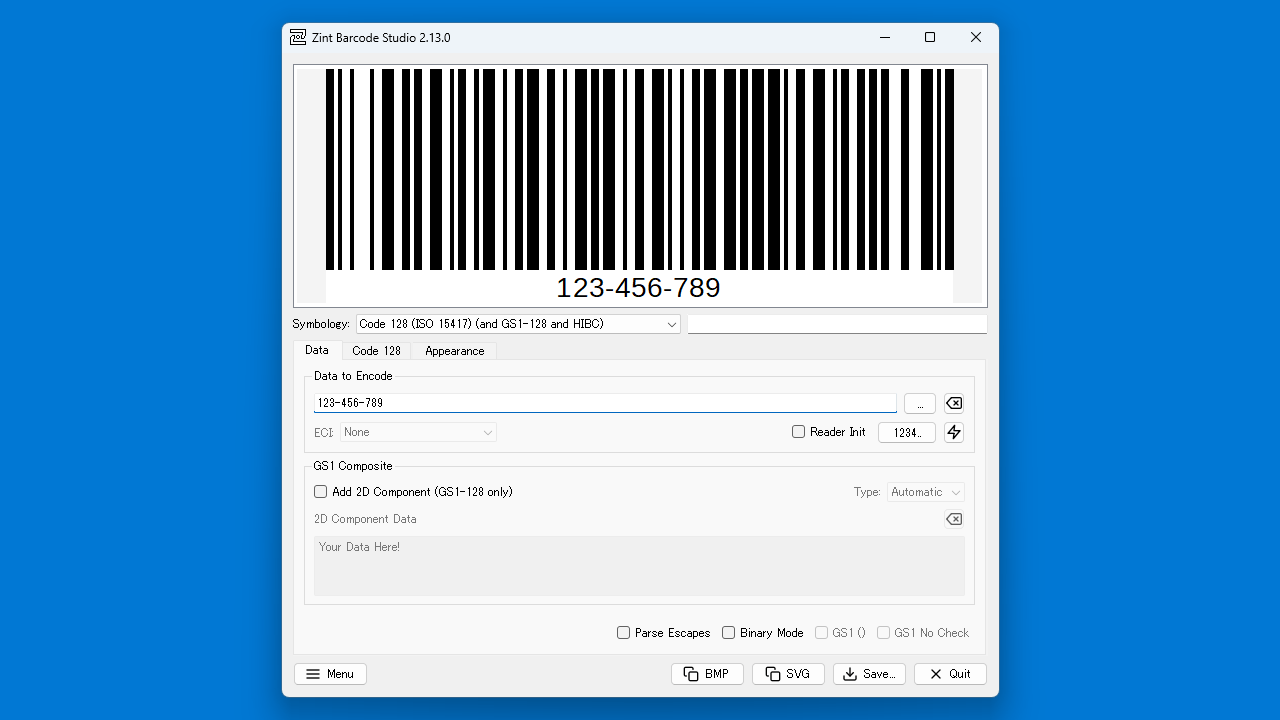Copy barcode to clipboard as SVG
This screenshot has width=1280, height=720.
coord(788,674)
